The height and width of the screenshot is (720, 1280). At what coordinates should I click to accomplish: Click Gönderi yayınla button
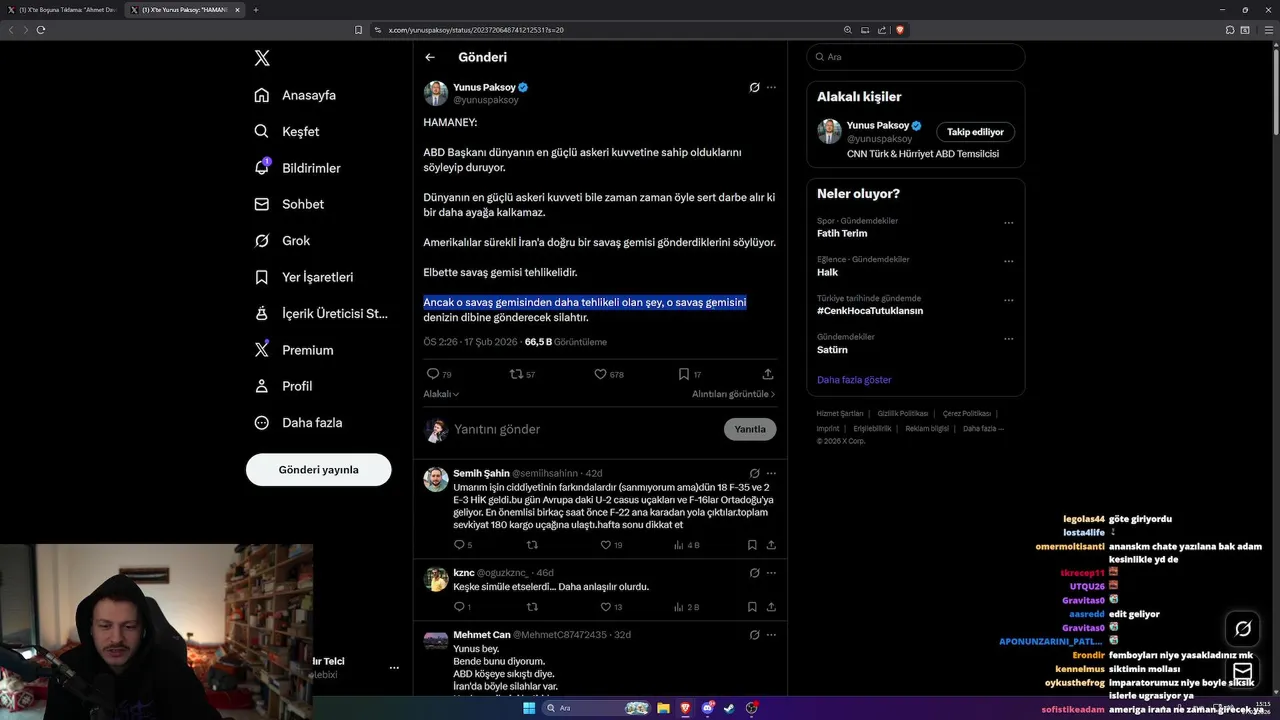click(318, 469)
